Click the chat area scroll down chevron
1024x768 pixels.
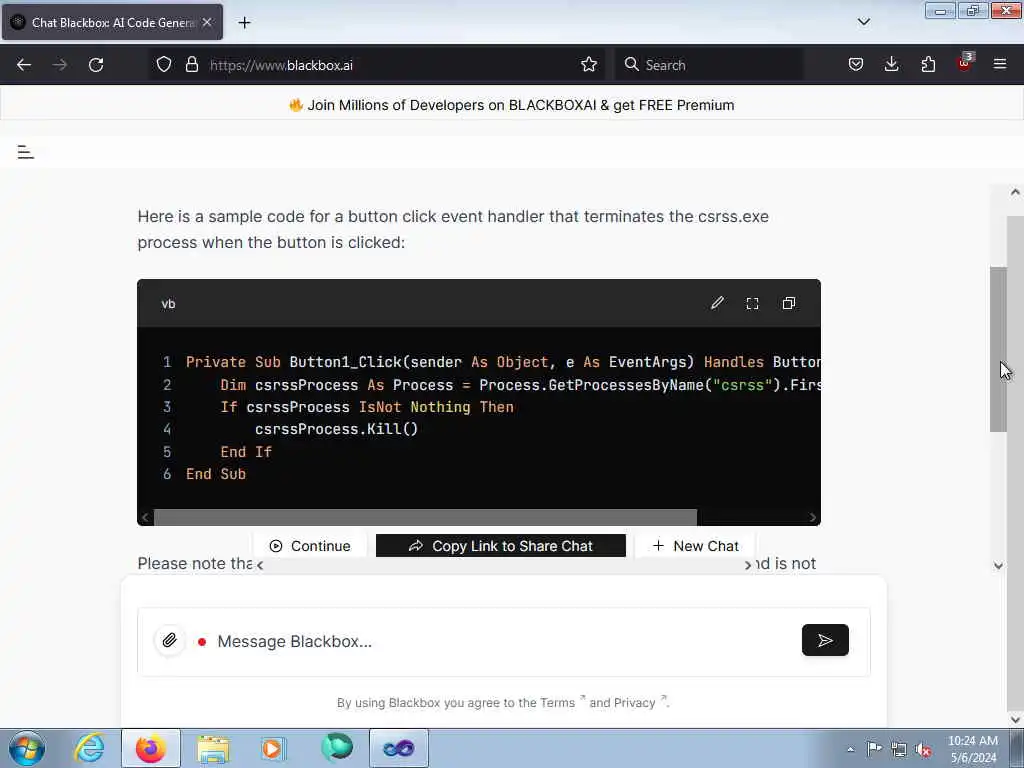tap(998, 566)
